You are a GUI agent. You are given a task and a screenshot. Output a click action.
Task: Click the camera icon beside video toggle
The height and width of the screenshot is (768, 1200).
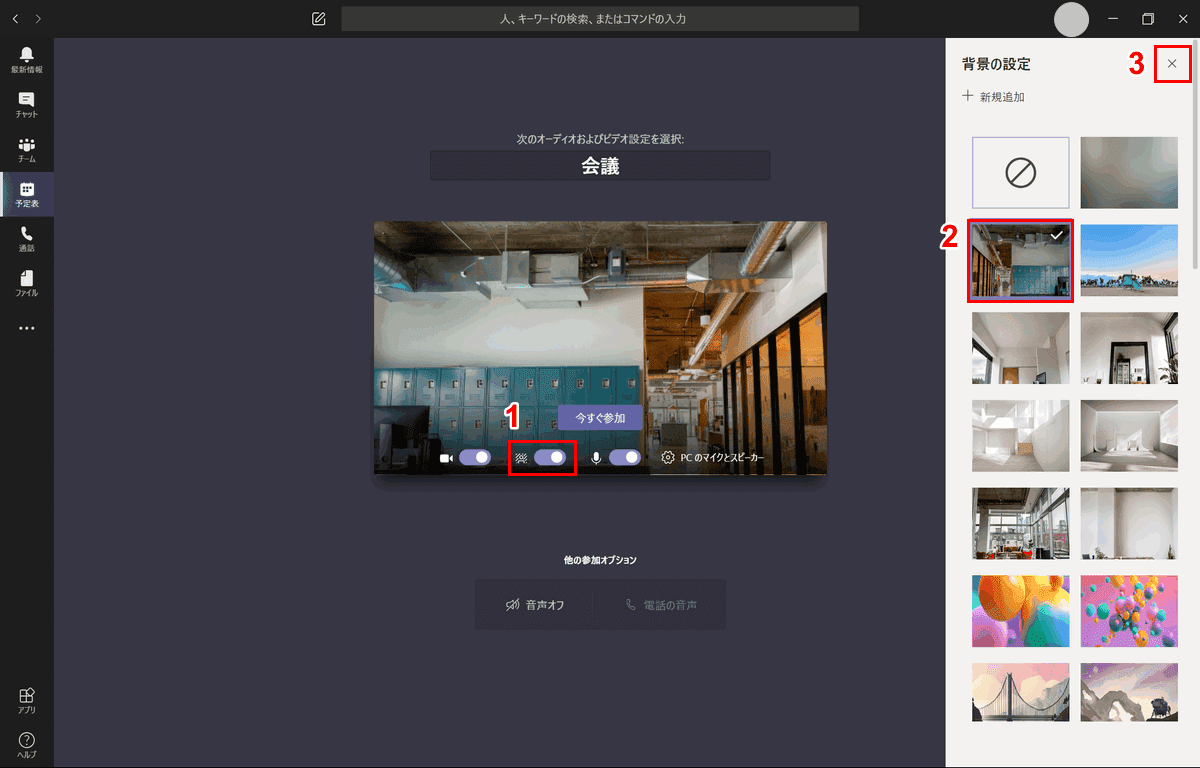446,458
